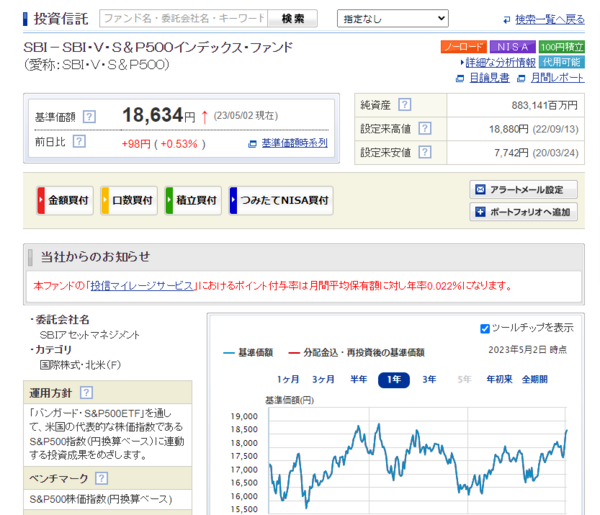Click help icon next to 基準価額
The image size is (600, 515).
[x=90, y=116]
